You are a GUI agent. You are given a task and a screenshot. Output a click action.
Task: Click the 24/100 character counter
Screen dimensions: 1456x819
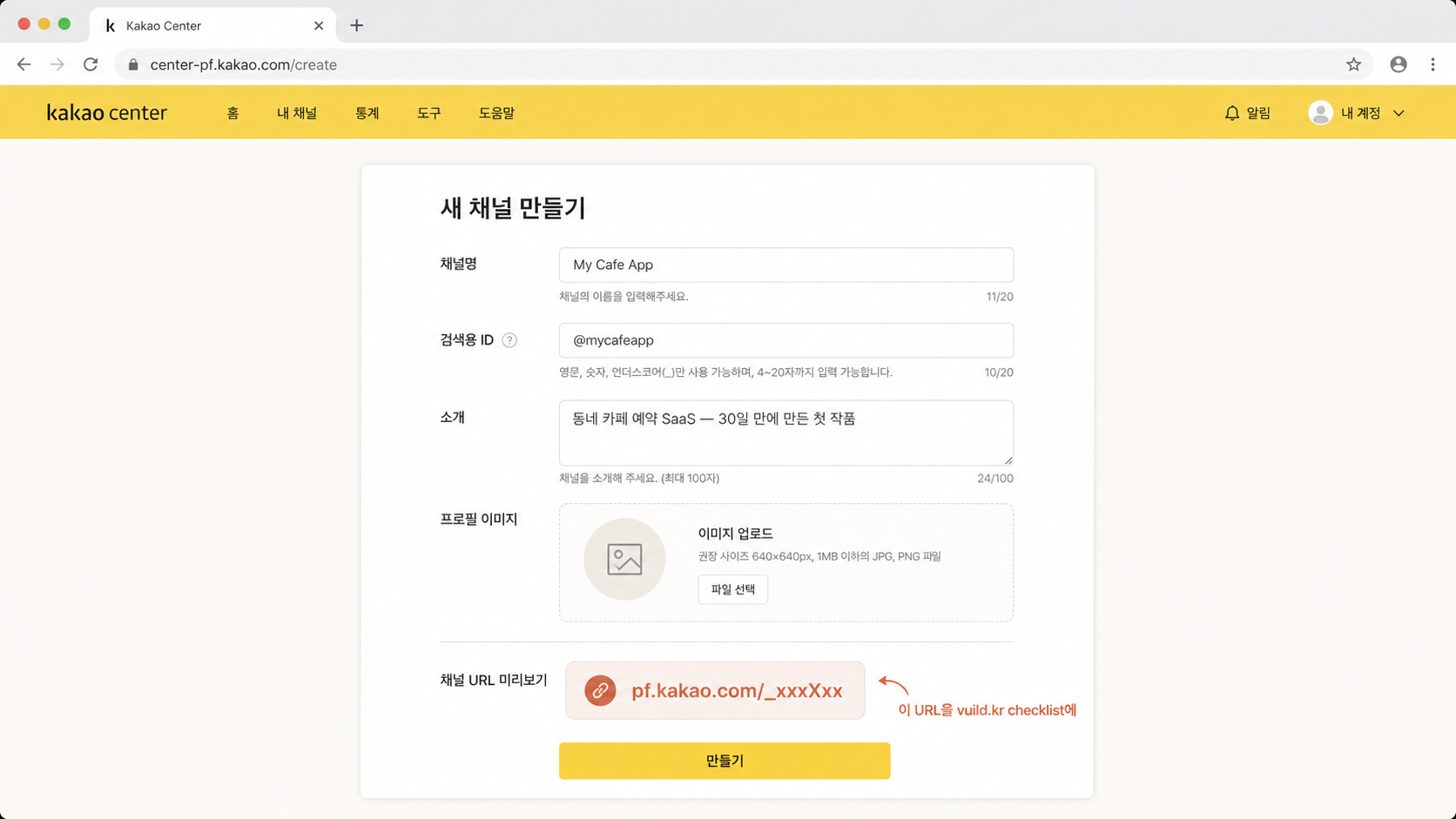[995, 479]
